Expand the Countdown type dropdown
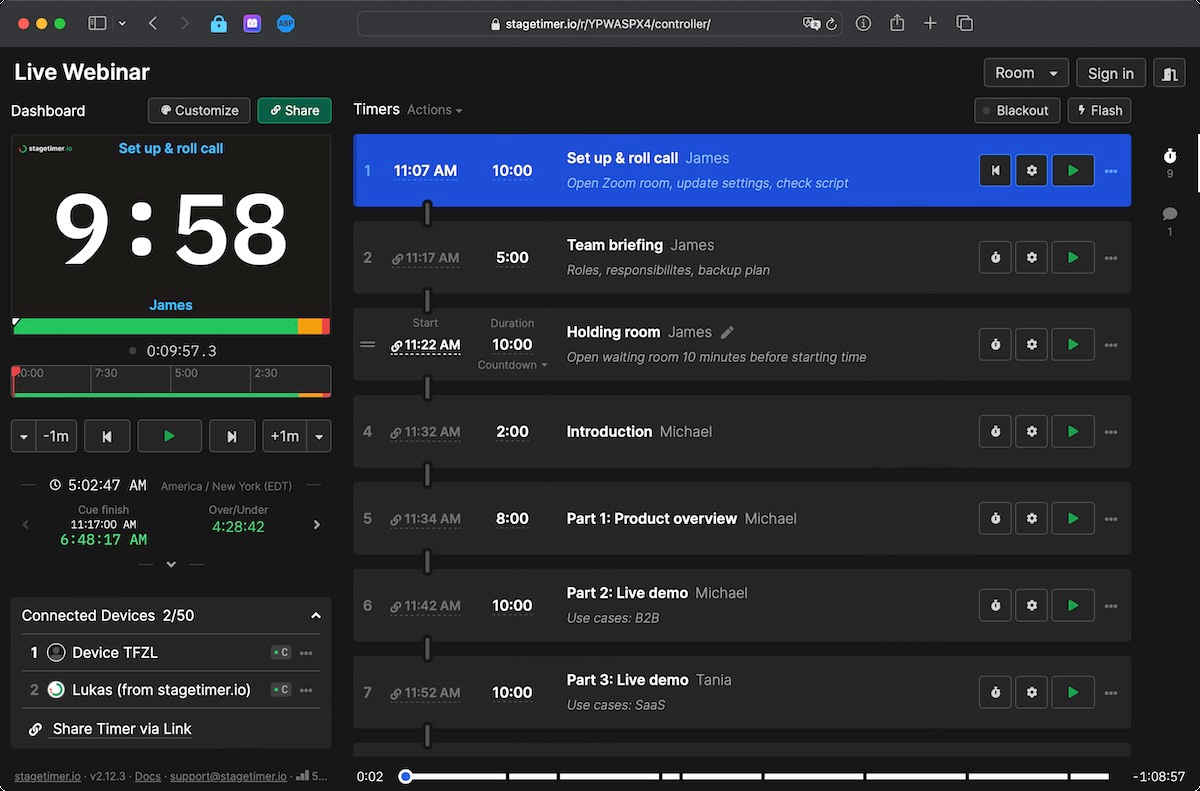The height and width of the screenshot is (791, 1200). pos(513,365)
